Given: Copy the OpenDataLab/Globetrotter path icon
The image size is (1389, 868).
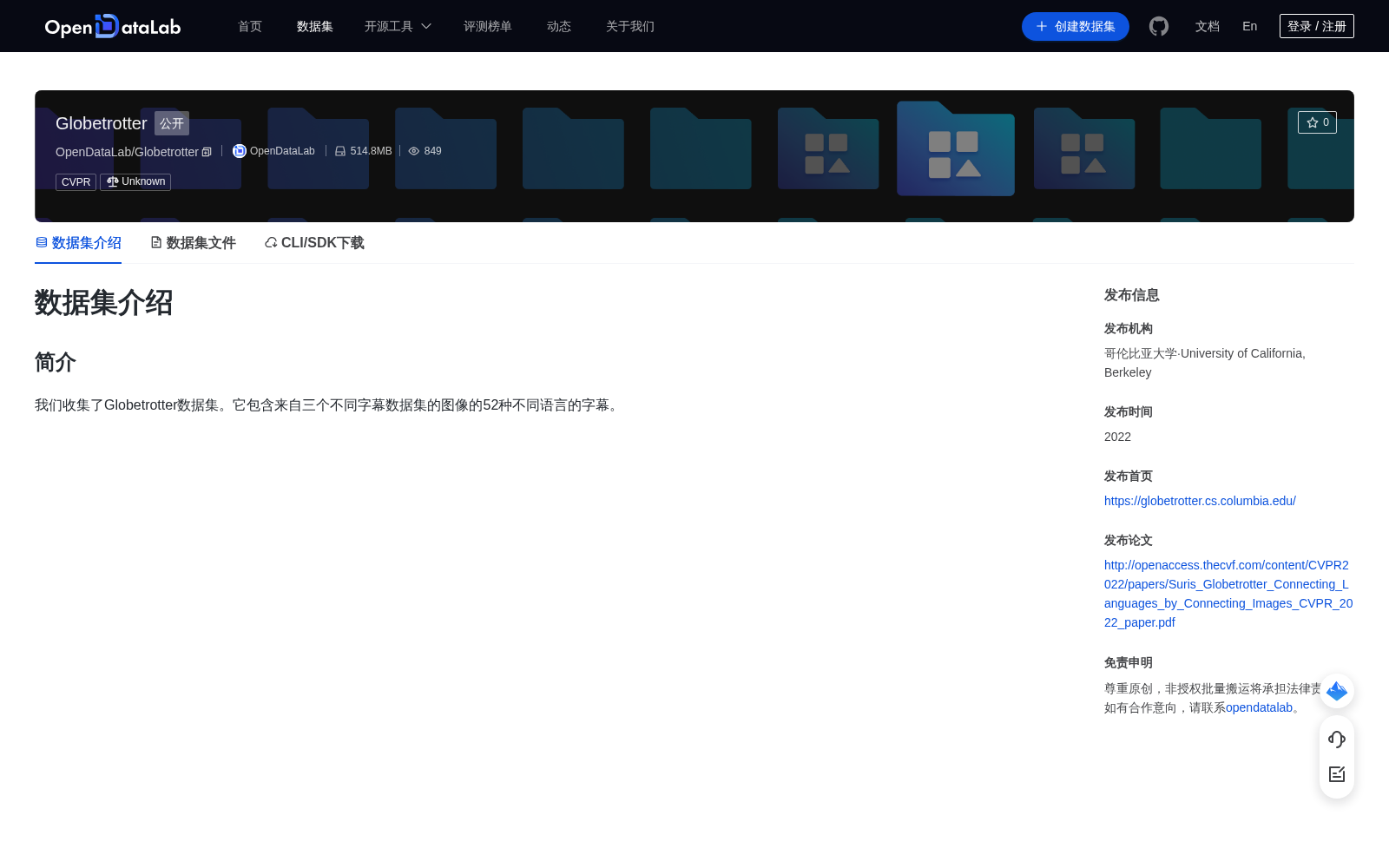Looking at the screenshot, I should click(x=207, y=152).
